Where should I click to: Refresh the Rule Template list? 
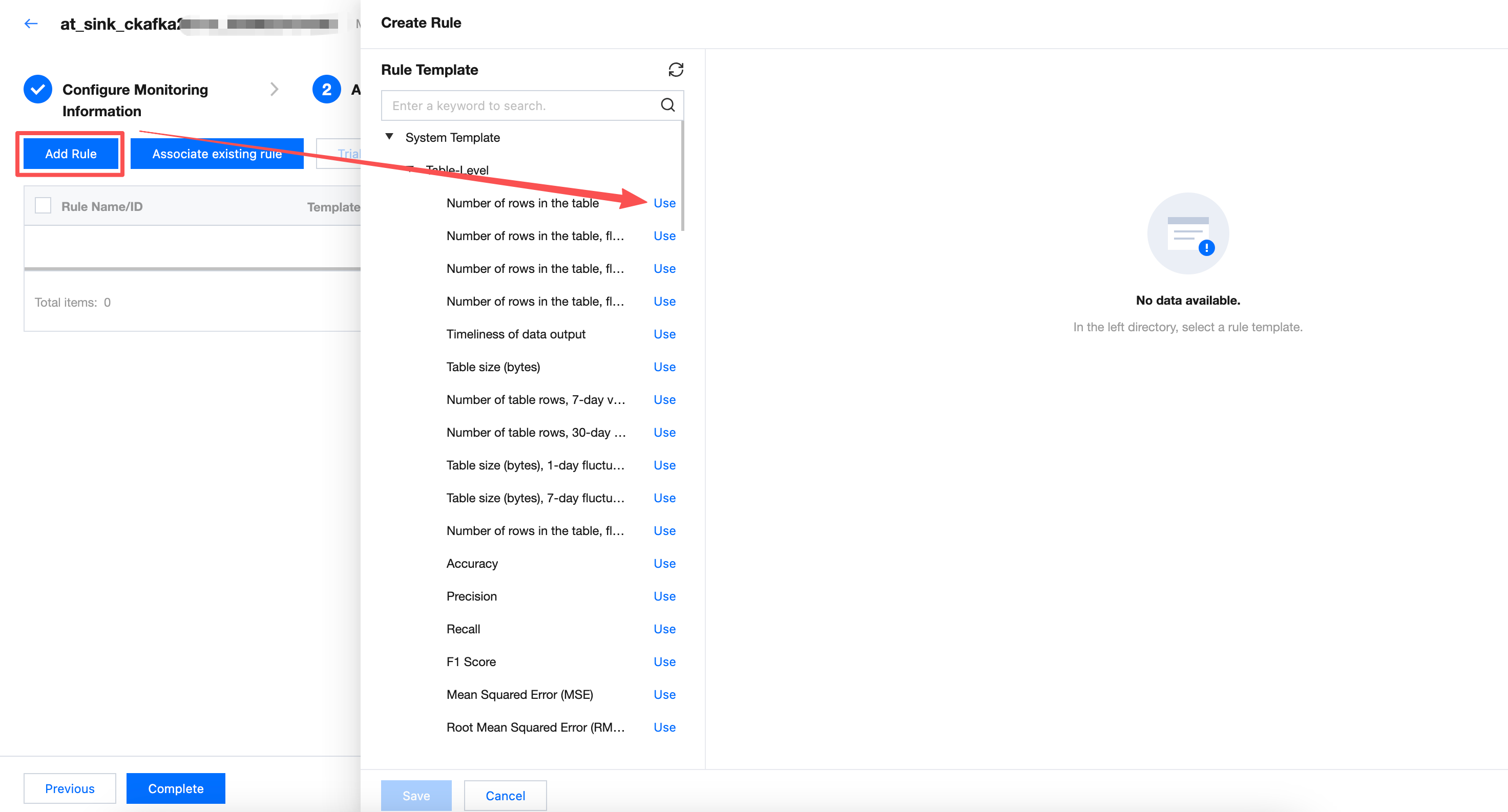click(676, 70)
